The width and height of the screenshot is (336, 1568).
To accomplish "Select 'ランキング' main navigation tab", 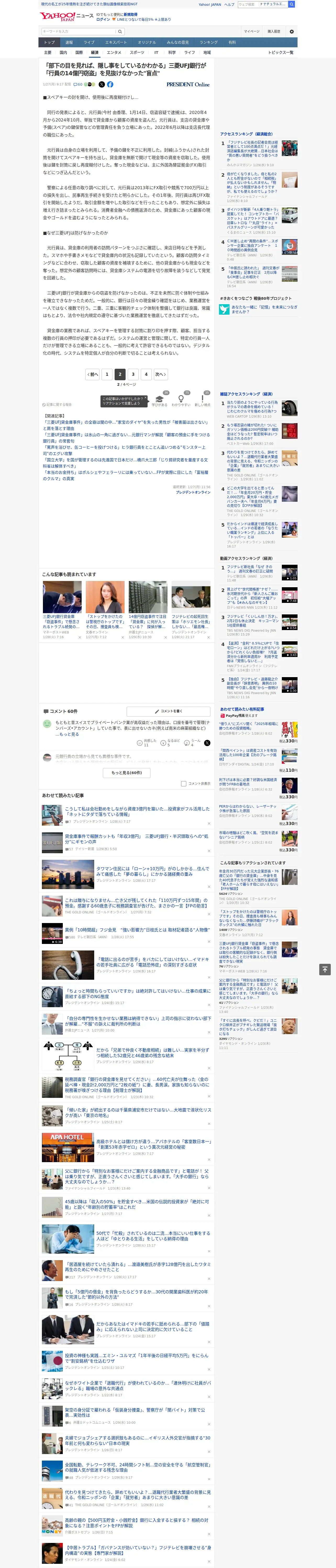I will coord(209,43).
